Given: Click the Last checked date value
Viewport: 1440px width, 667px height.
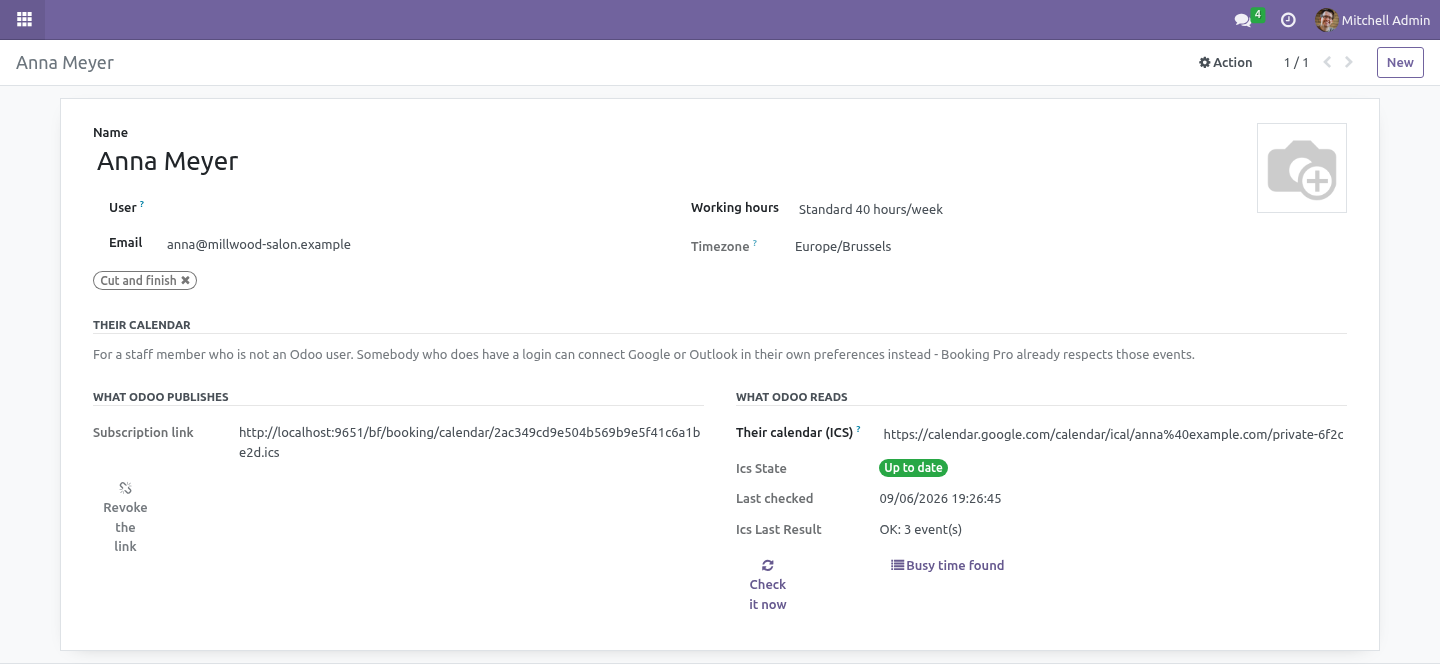Looking at the screenshot, I should tap(940, 498).
